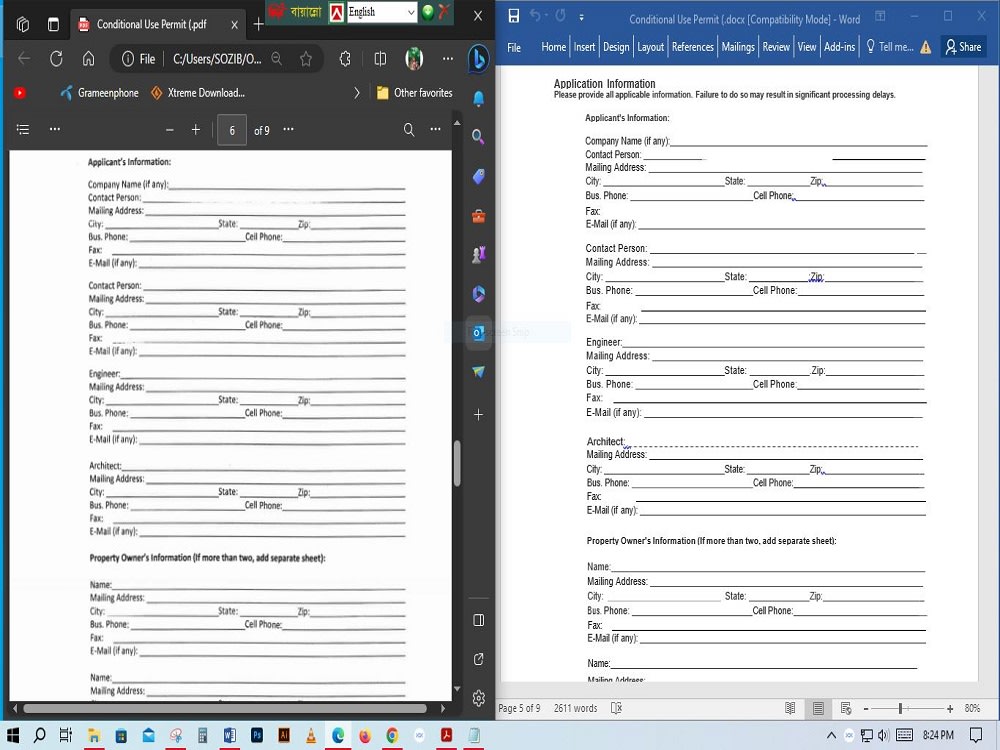Expand hidden favorites with chevron arrow
Viewport: 1000px width, 750px height.
point(357,93)
